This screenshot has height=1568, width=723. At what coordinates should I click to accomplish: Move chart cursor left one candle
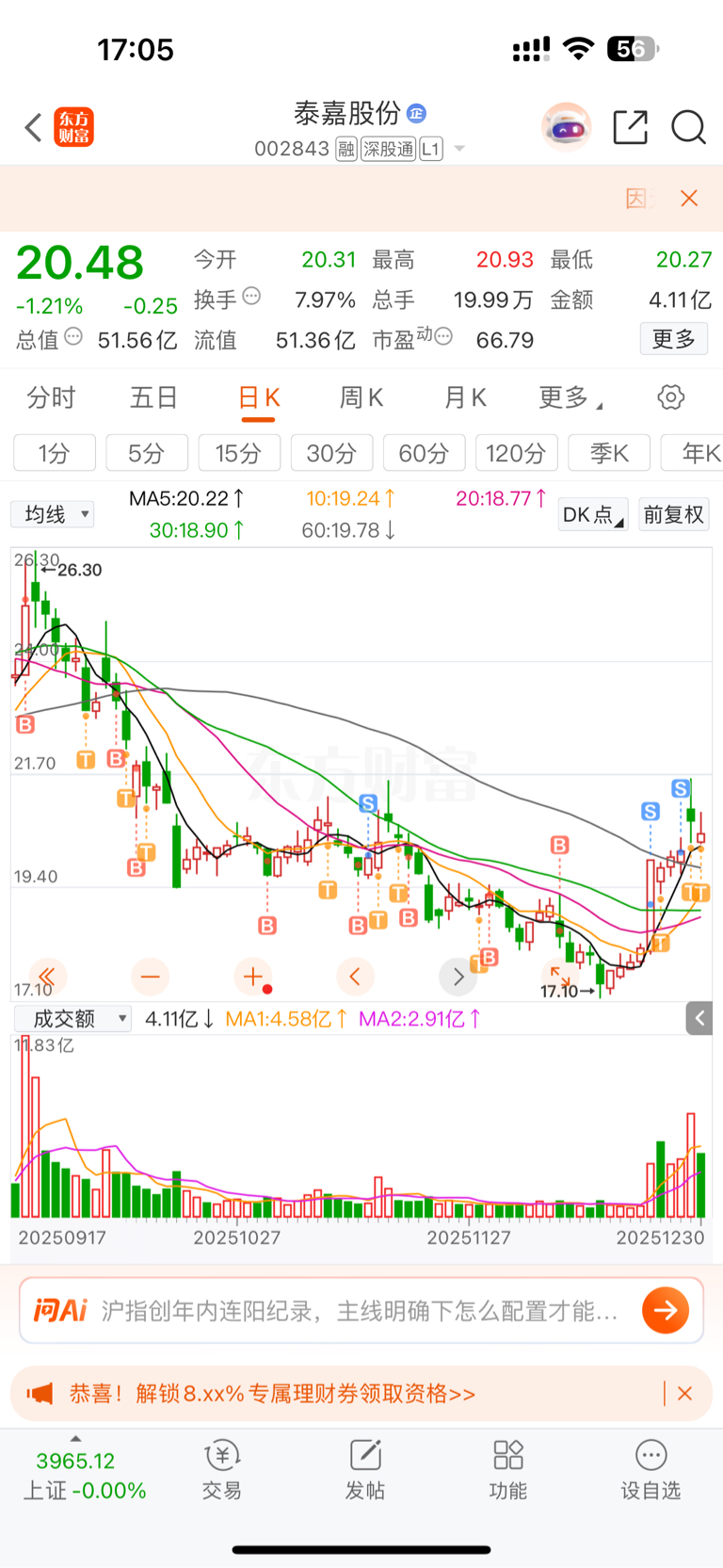(x=355, y=977)
